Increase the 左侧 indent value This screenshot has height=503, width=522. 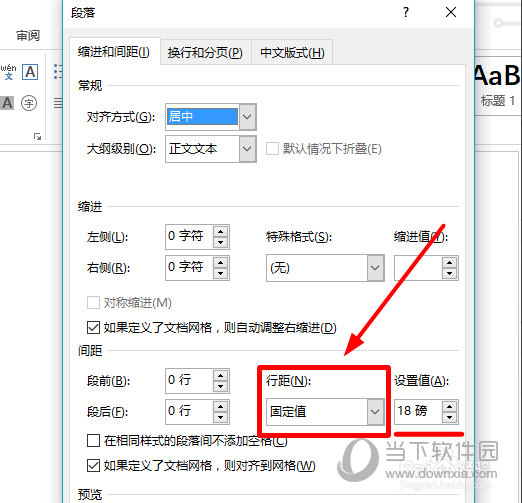tap(221, 231)
